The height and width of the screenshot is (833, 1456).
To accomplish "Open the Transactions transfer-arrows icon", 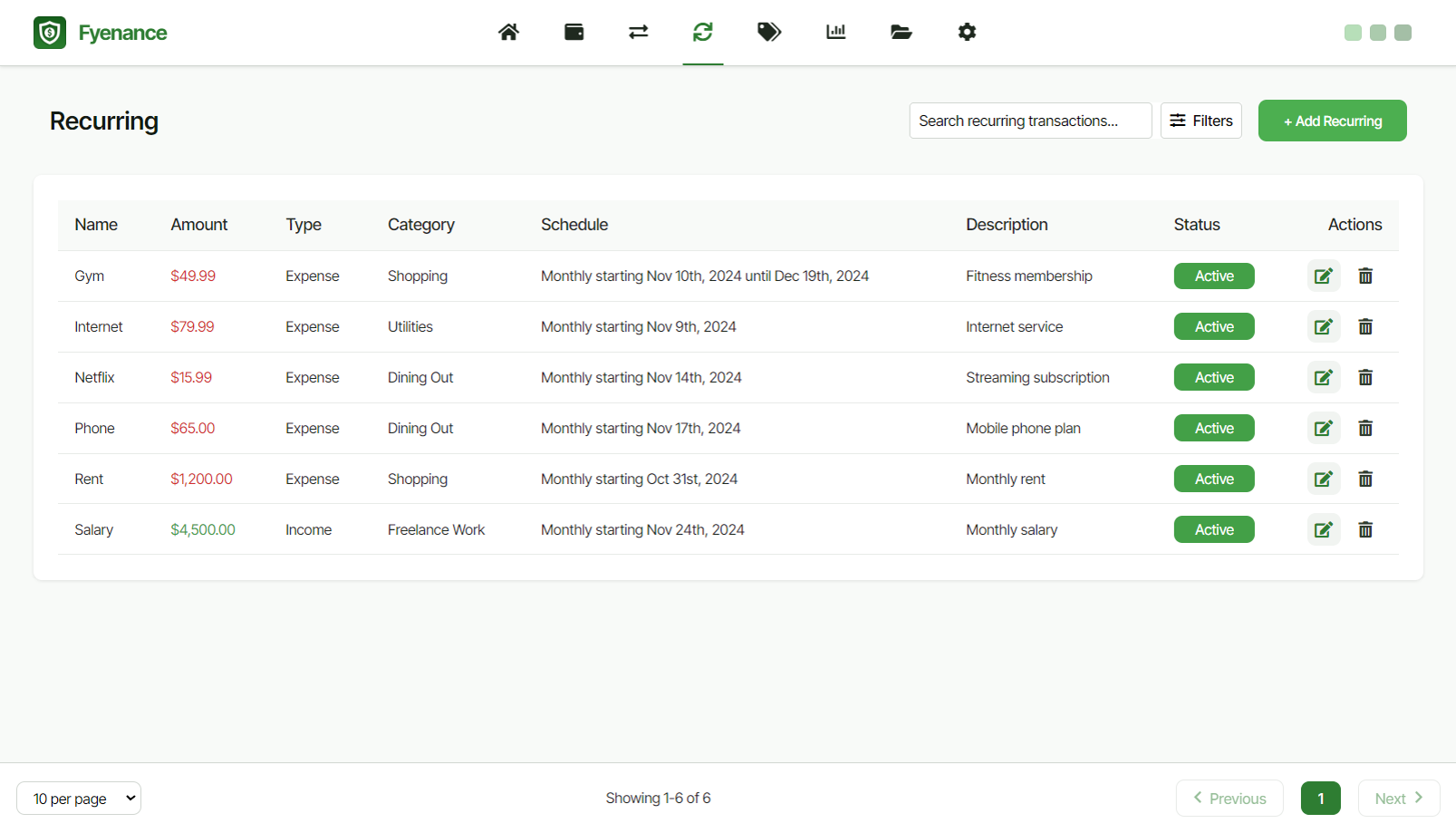I will (638, 32).
